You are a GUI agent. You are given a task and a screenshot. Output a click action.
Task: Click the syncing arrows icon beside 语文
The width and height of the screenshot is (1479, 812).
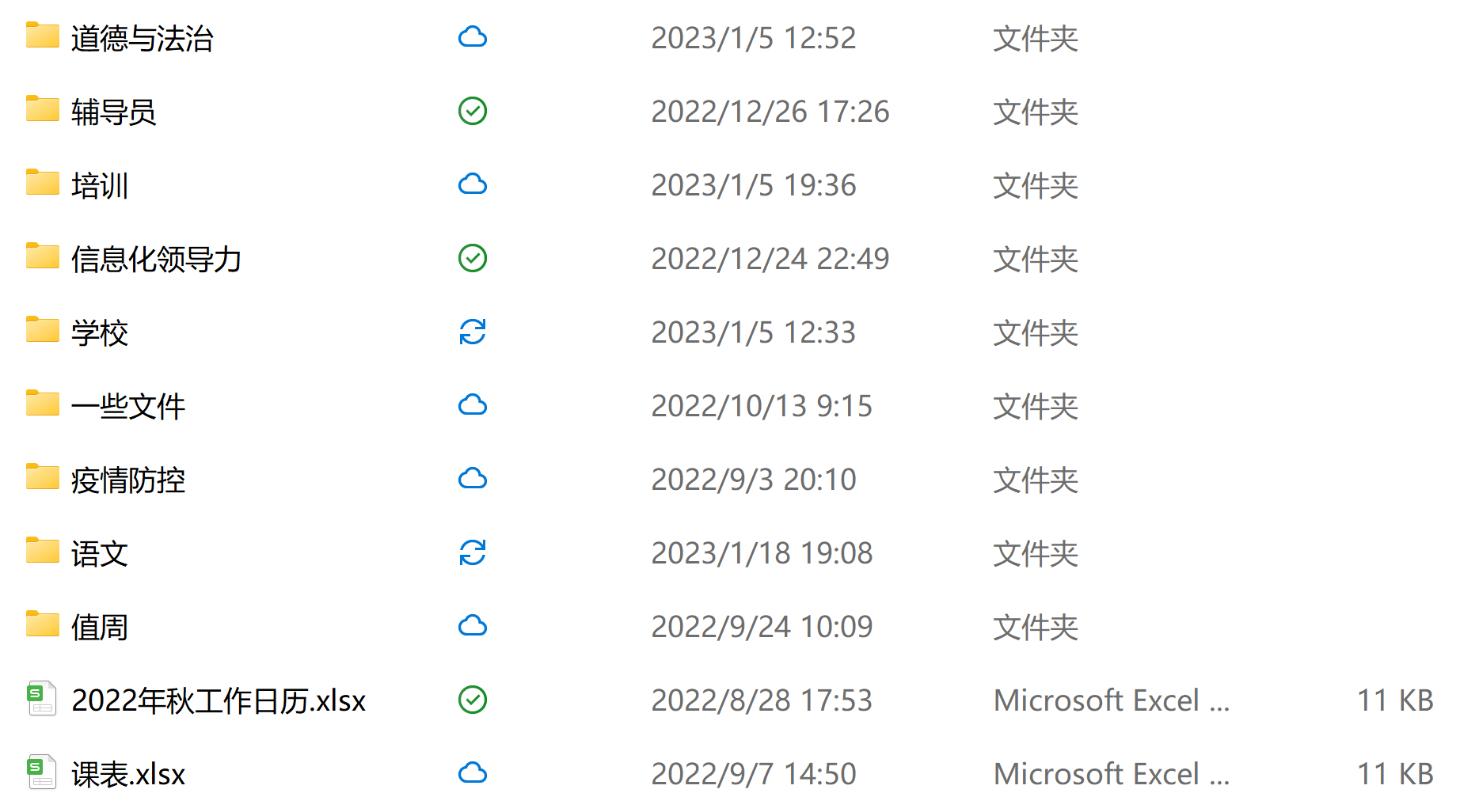coord(473,552)
